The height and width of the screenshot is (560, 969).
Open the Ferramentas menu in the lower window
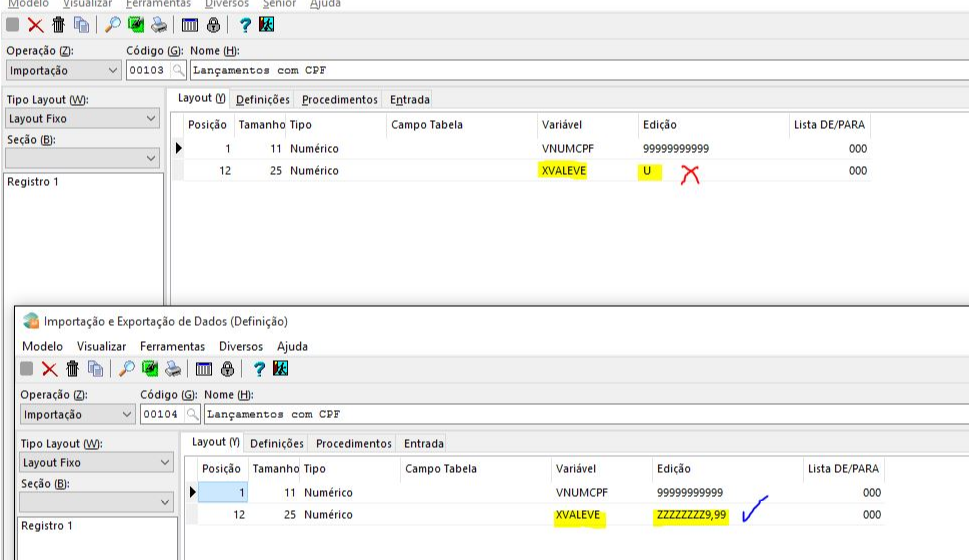point(172,346)
